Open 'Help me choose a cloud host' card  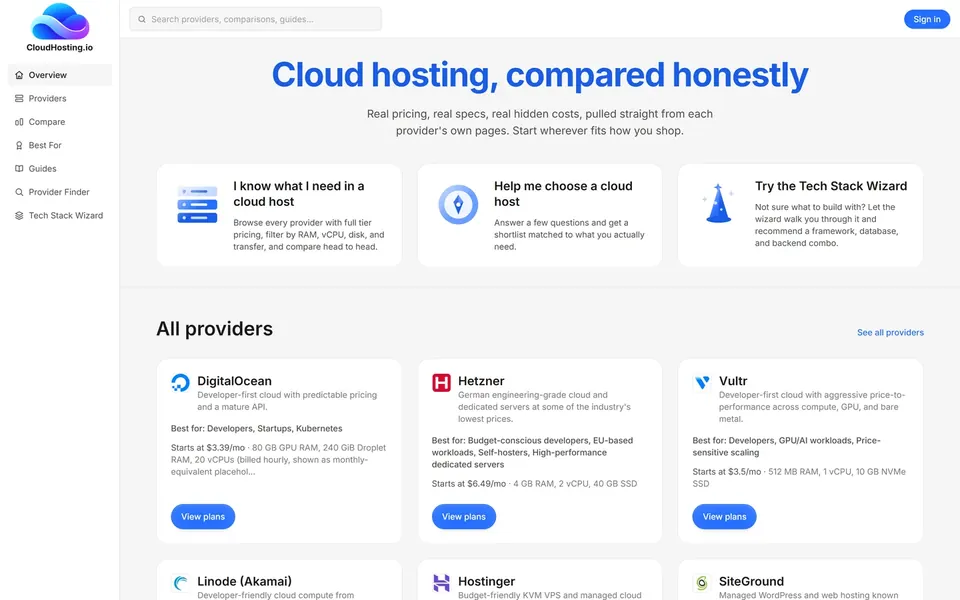[x=539, y=215]
